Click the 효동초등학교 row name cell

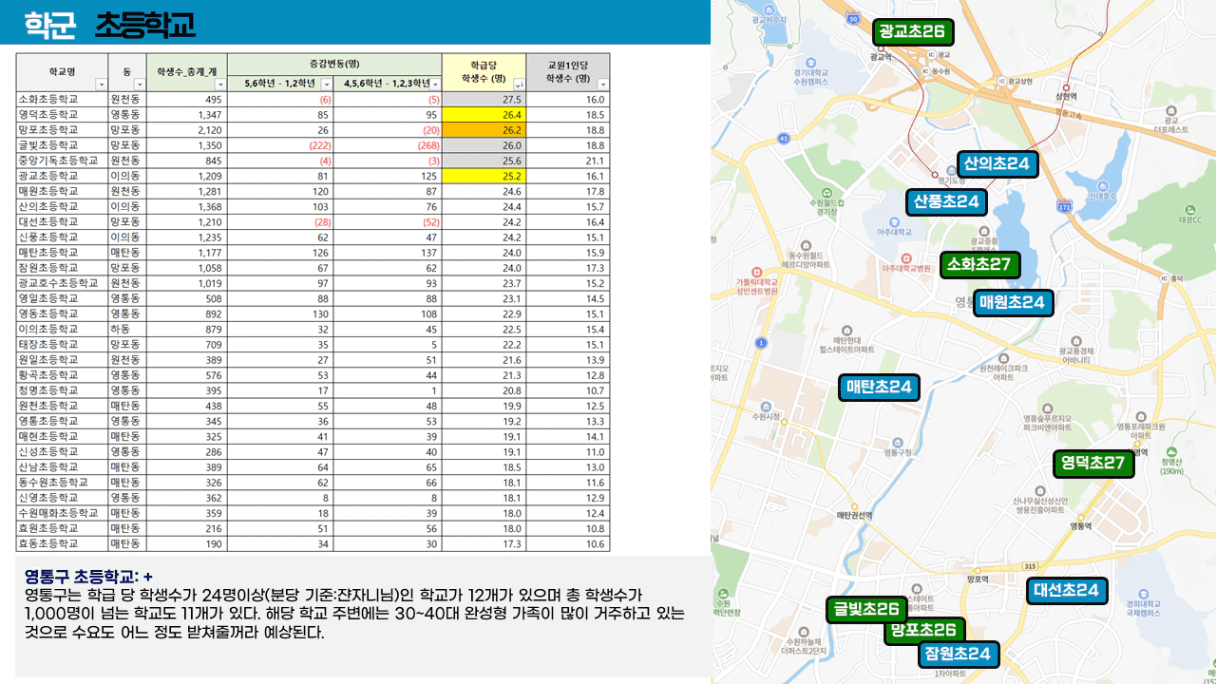(62, 544)
